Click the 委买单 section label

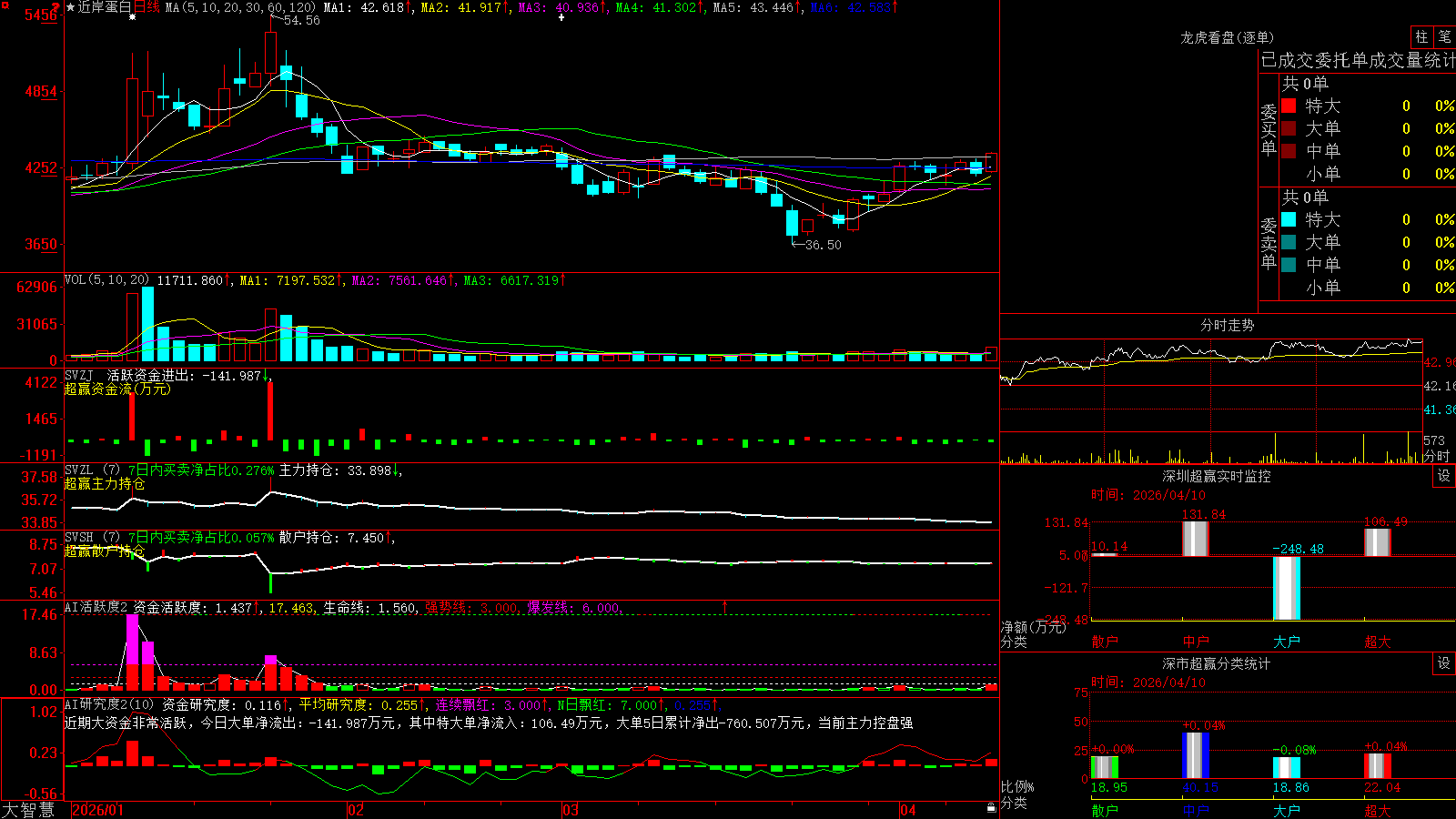tap(1269, 129)
